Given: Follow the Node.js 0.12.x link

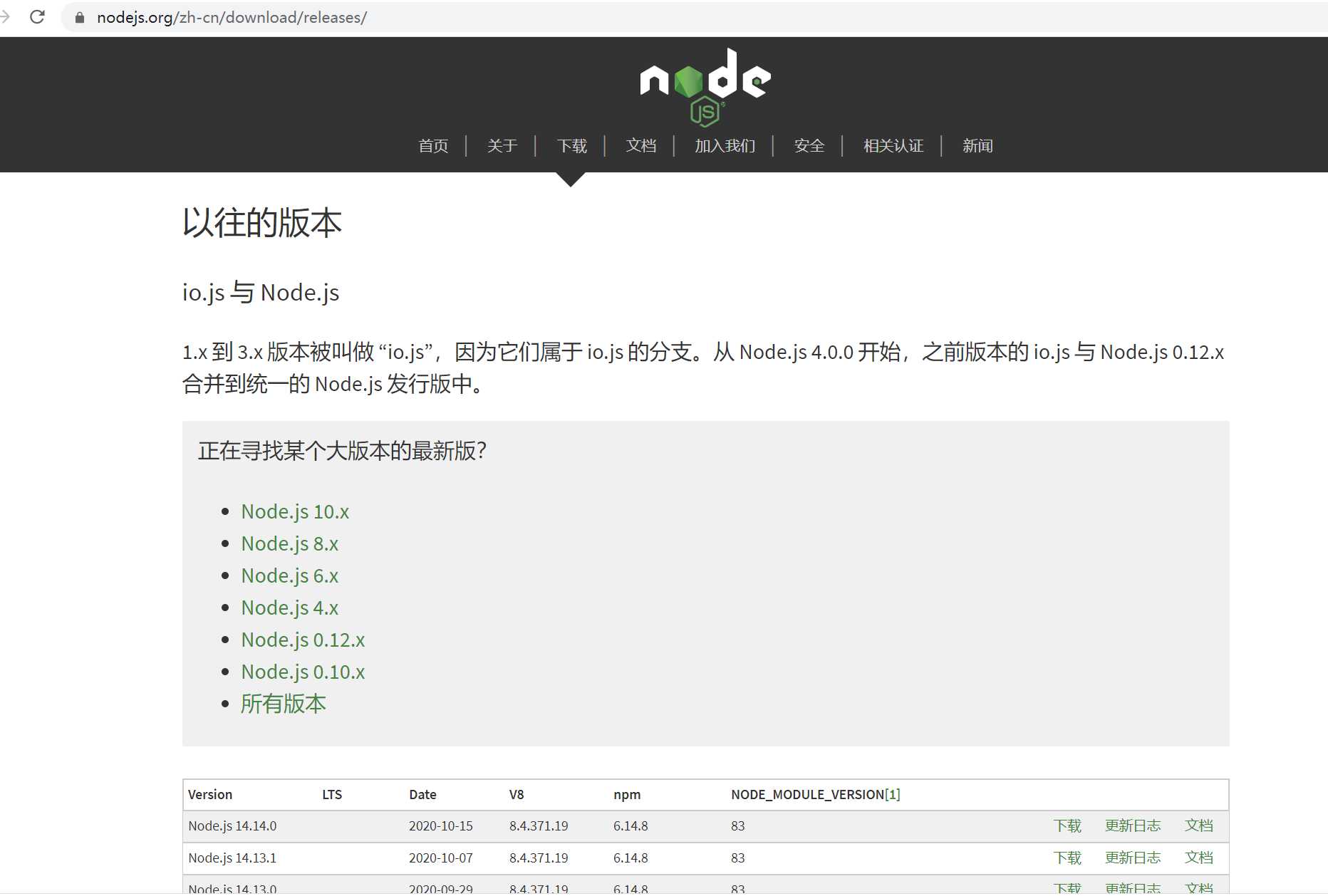Looking at the screenshot, I should 303,640.
